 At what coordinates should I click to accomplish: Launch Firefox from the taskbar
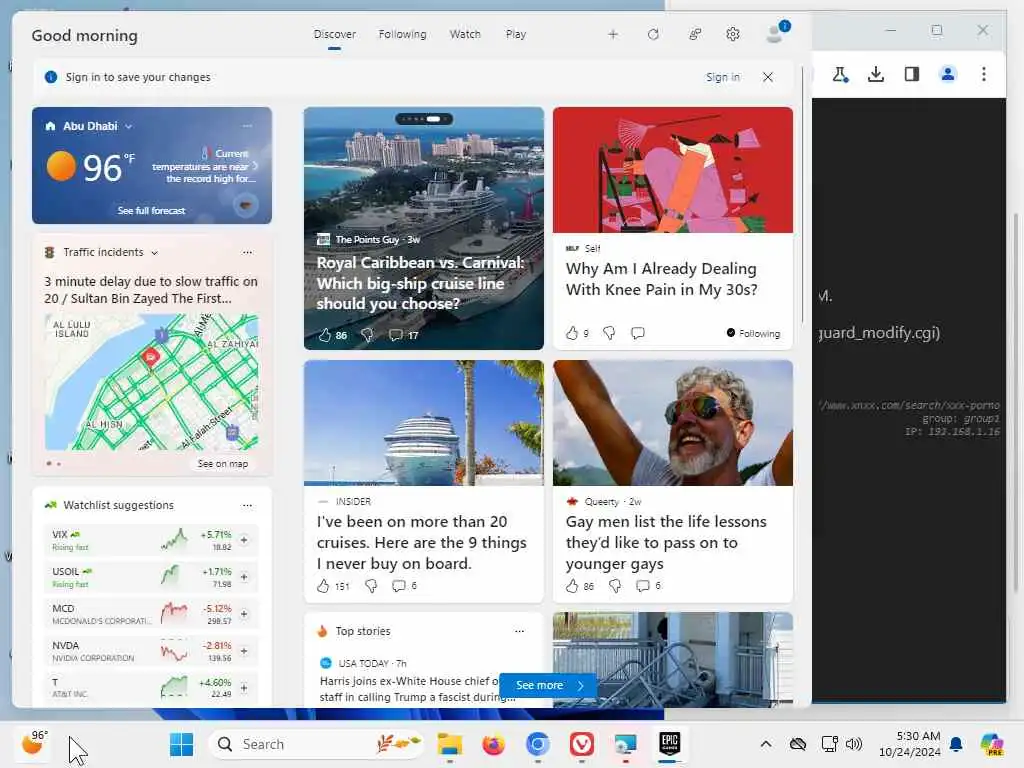[494, 744]
